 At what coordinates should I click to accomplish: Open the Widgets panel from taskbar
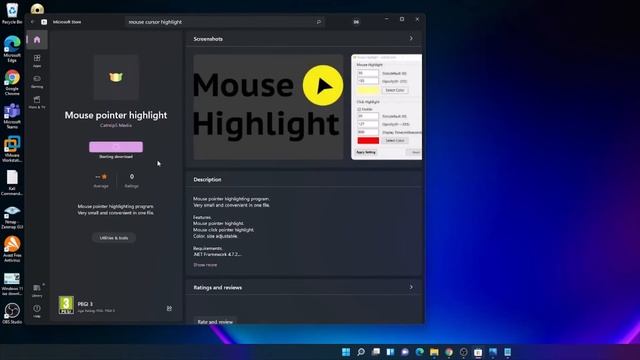[390, 352]
